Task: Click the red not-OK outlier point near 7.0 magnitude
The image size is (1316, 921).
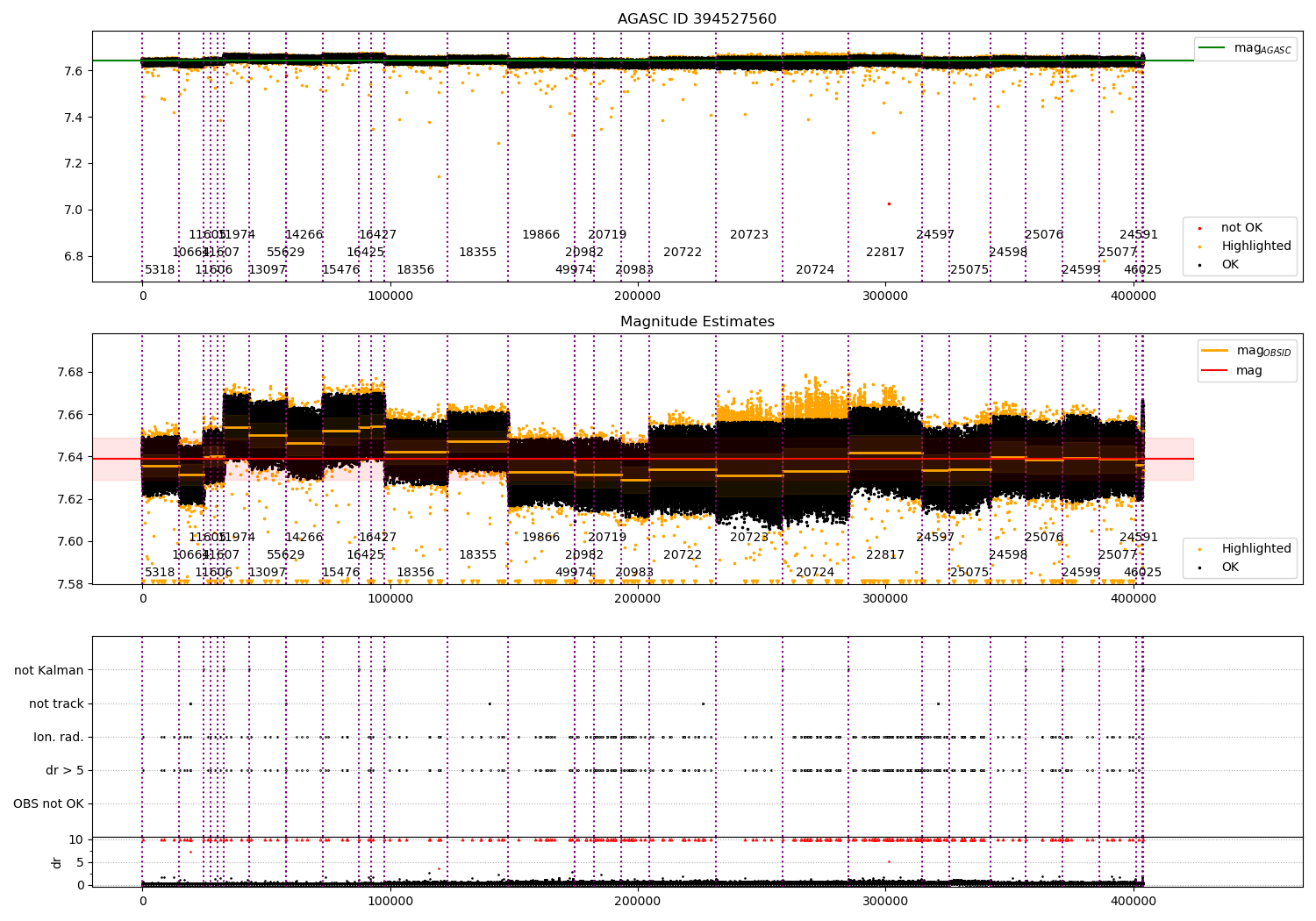Action: pyautogui.click(x=889, y=203)
